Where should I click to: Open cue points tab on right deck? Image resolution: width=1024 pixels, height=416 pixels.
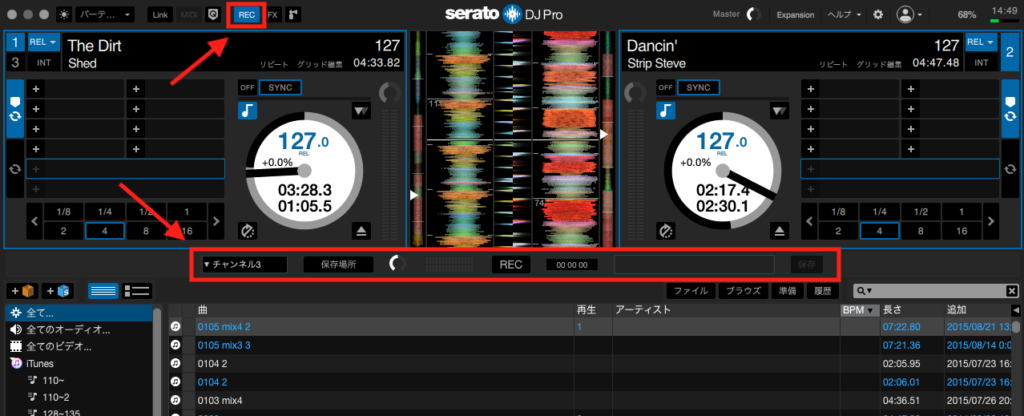(1009, 108)
